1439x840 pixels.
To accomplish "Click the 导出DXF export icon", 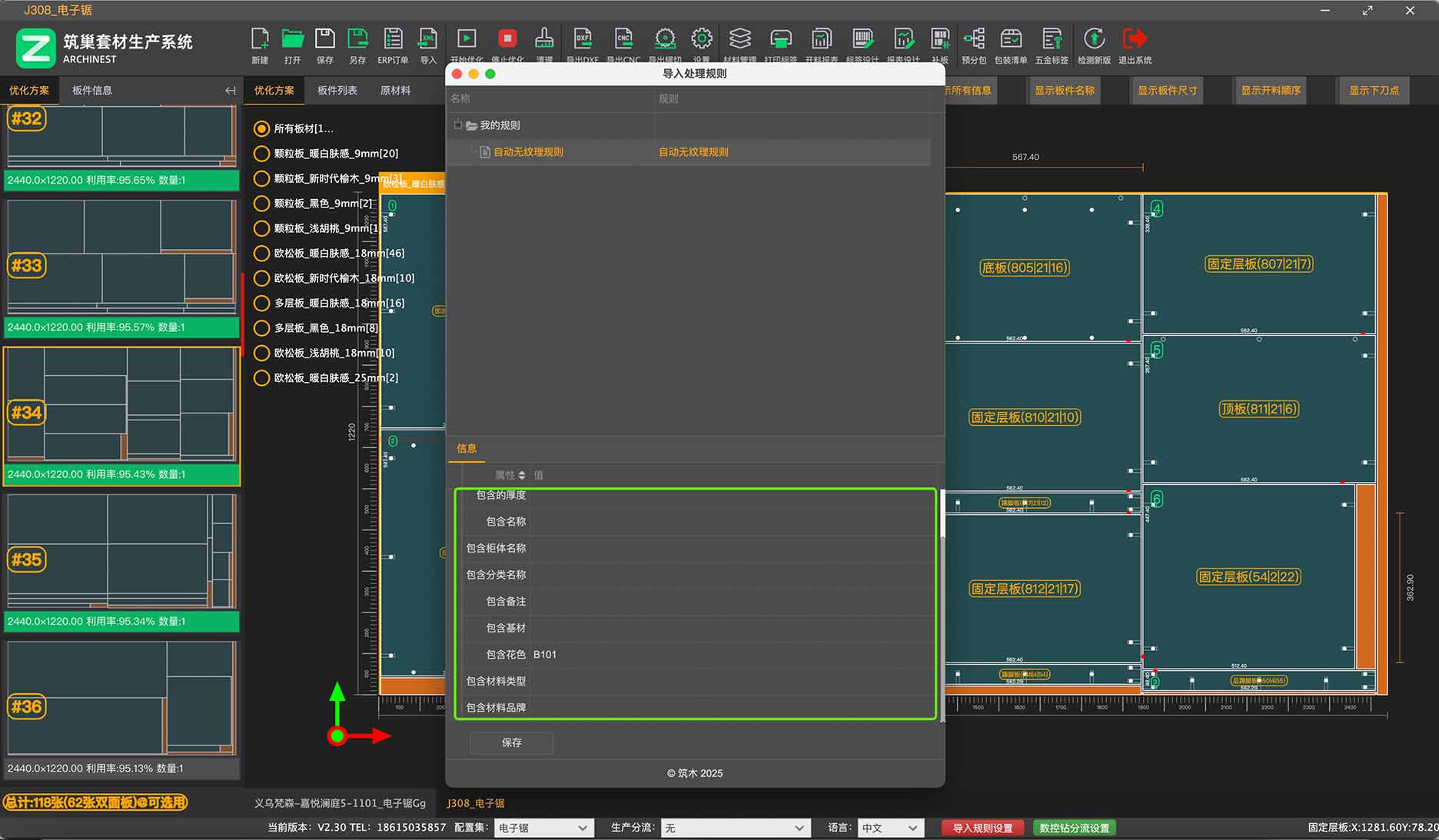I will click(x=583, y=40).
